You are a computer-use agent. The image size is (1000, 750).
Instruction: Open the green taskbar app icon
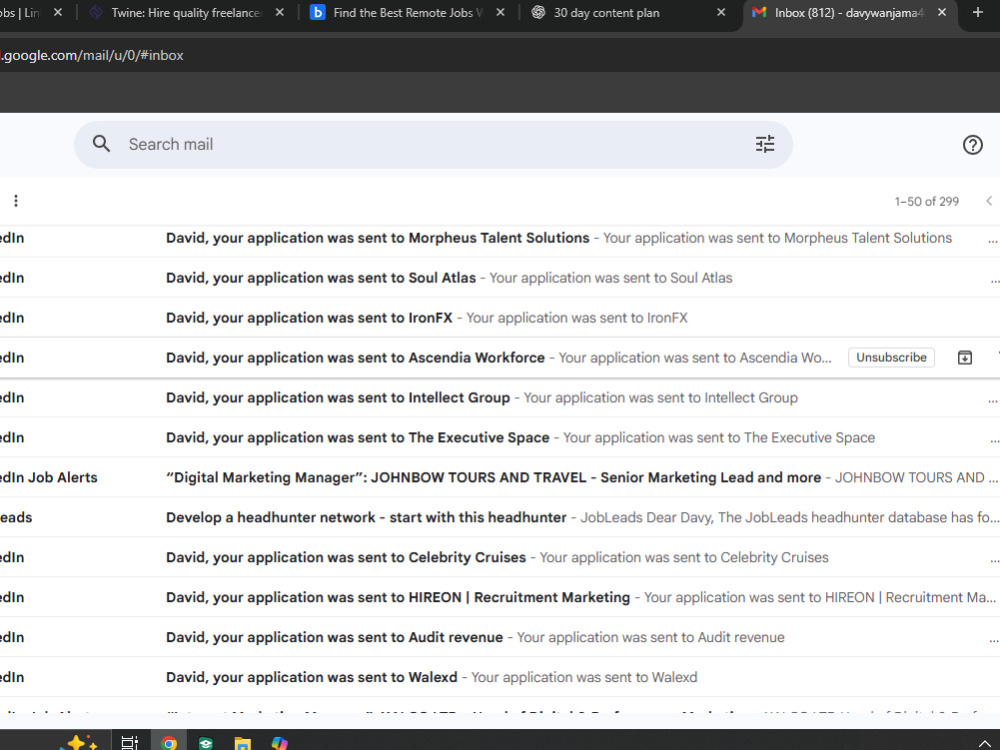pyautogui.click(x=205, y=743)
